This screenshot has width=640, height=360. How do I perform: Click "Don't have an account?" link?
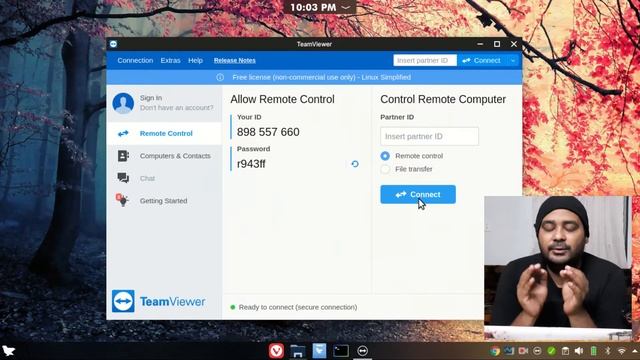176,108
